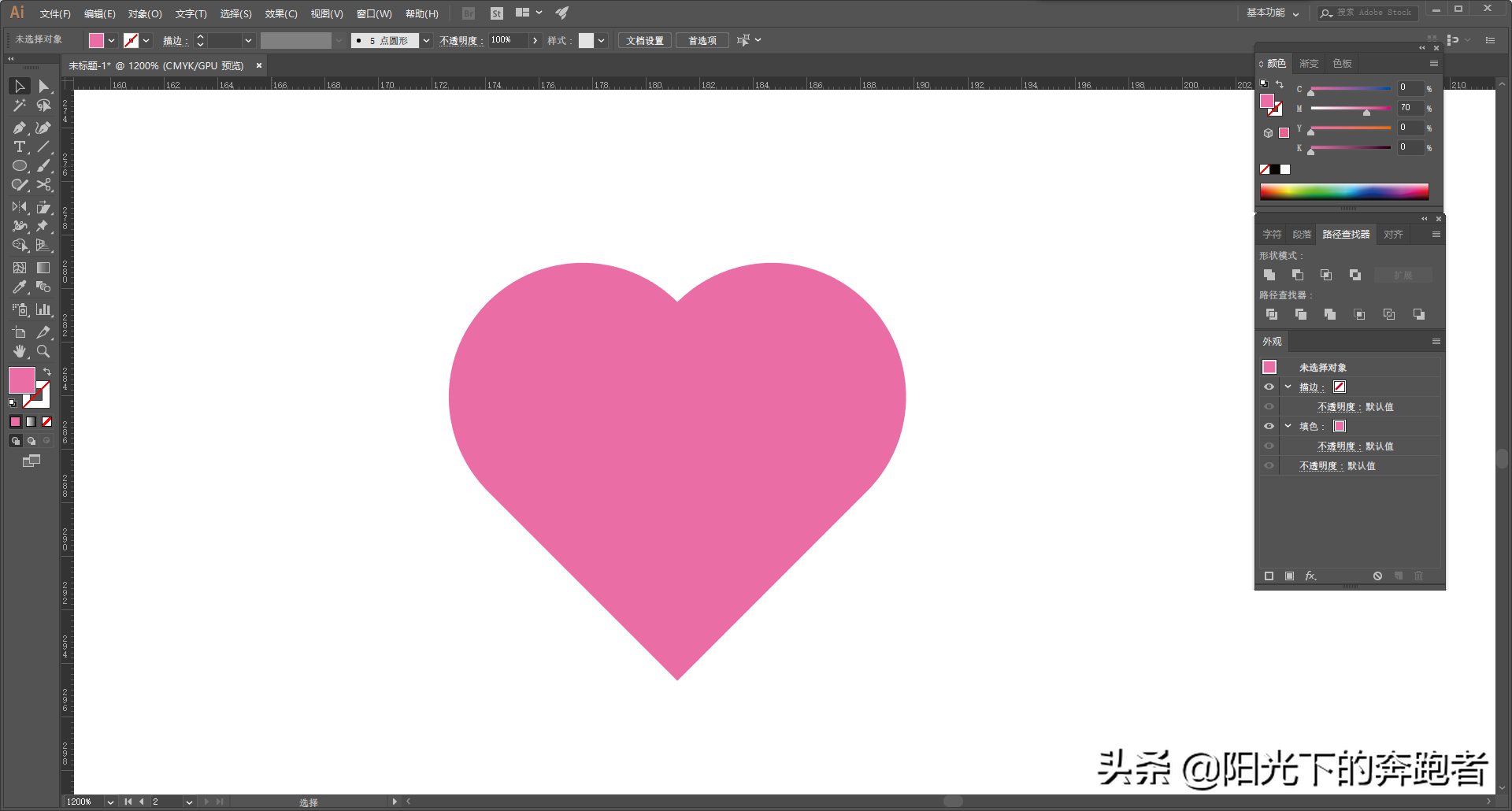Click the next page arrow in the status bar
This screenshot has height=811, width=1512.
(x=207, y=802)
